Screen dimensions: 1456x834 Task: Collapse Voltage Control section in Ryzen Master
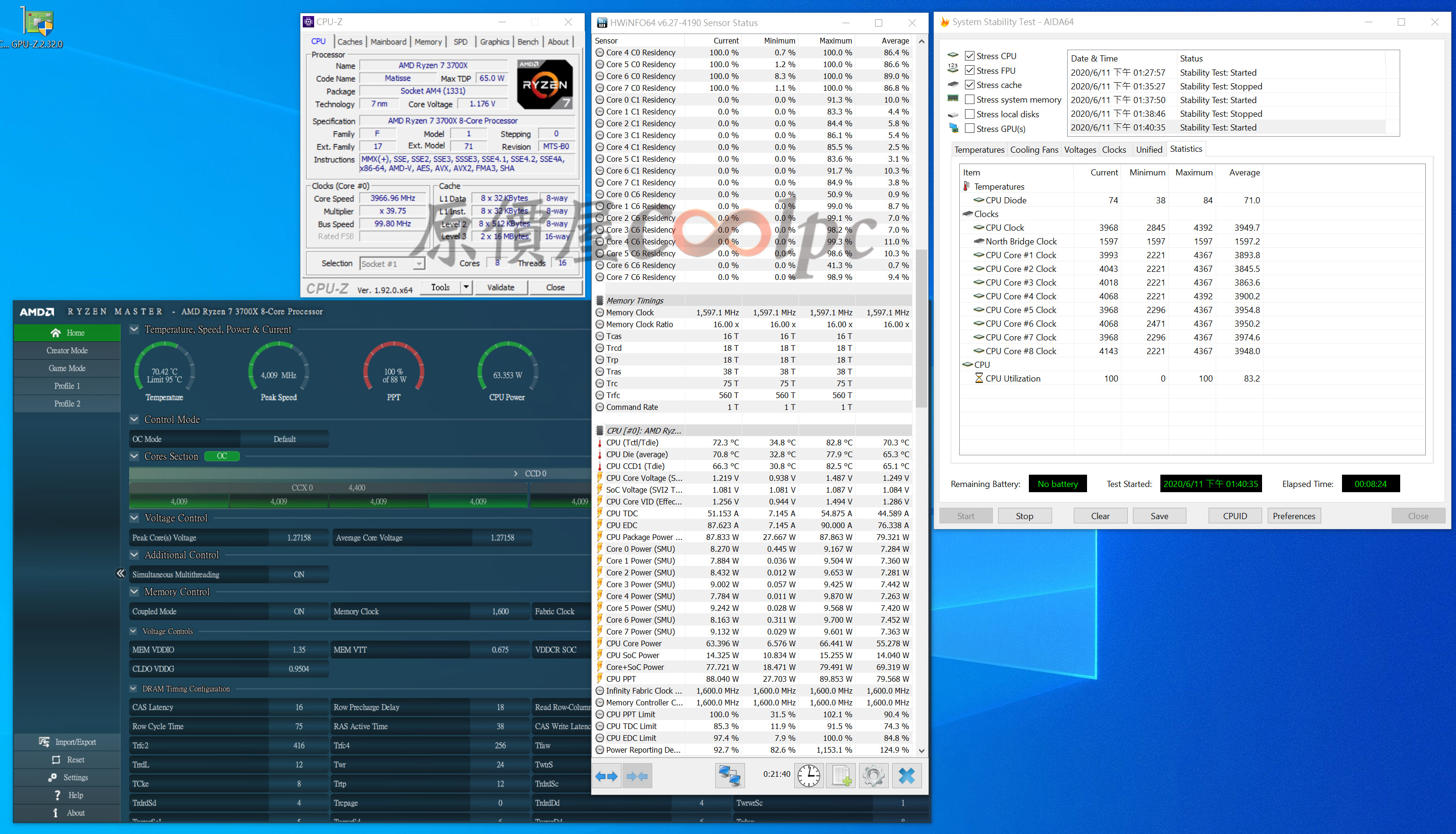pos(134,518)
